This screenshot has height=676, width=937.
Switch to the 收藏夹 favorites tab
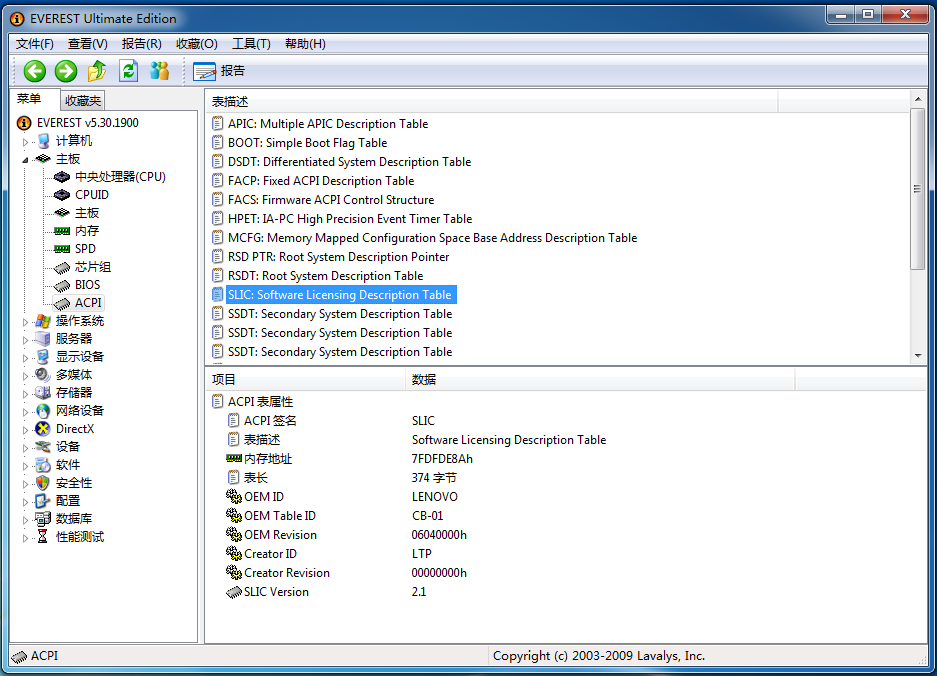82,100
